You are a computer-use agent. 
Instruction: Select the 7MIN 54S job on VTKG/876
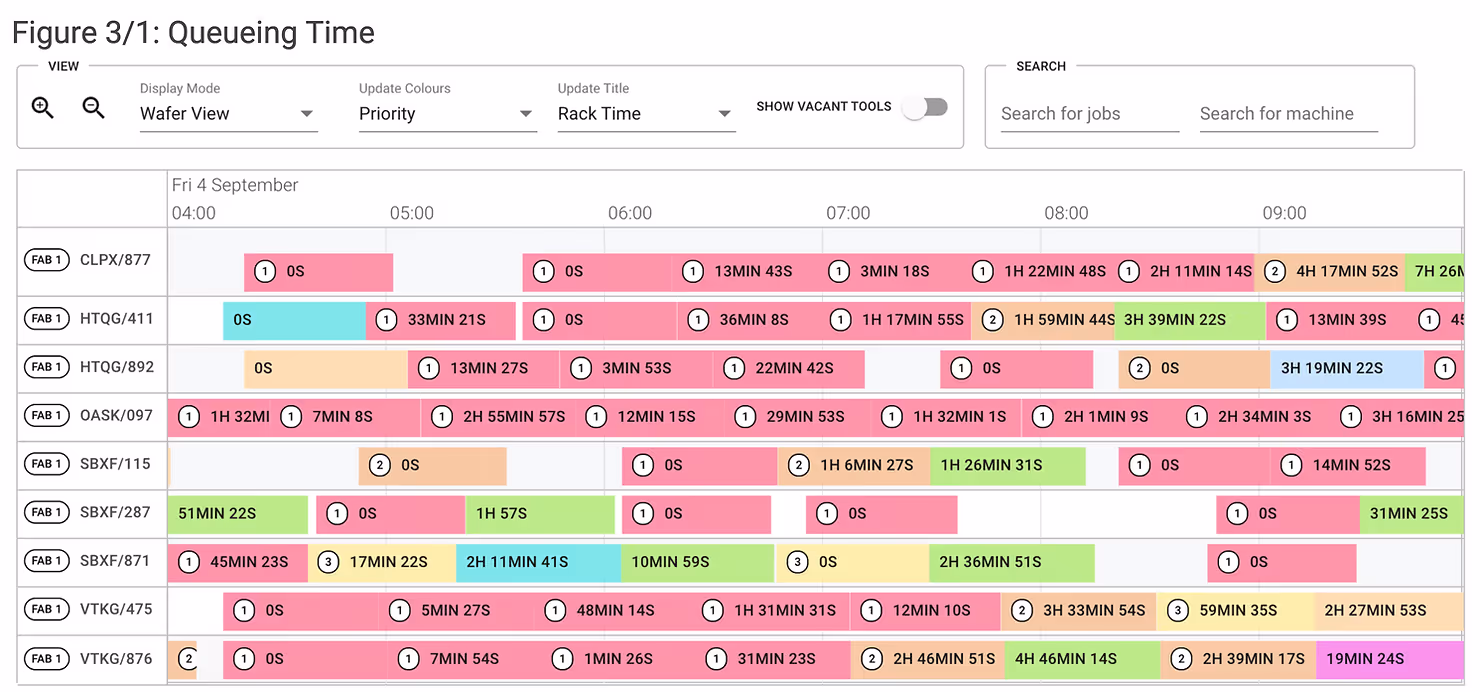point(463,659)
